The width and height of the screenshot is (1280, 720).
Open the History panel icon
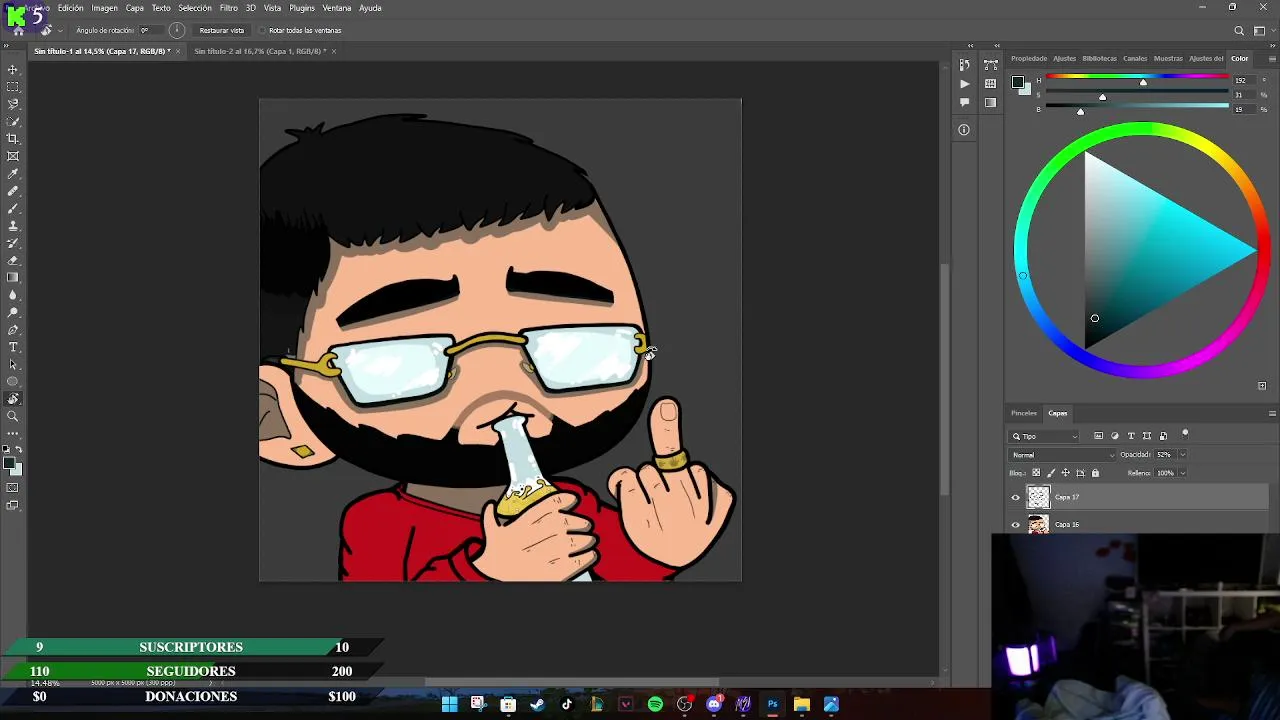pos(964,65)
